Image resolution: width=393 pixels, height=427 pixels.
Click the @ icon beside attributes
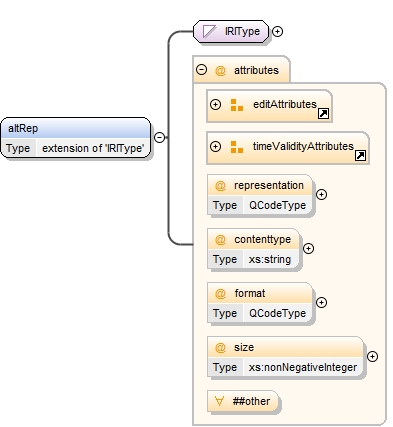click(x=220, y=70)
